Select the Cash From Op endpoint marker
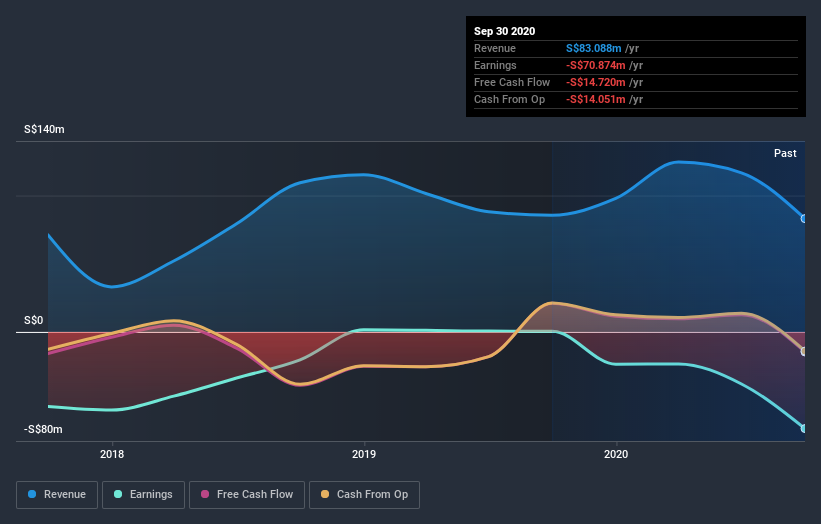The image size is (821, 524). pos(804,351)
